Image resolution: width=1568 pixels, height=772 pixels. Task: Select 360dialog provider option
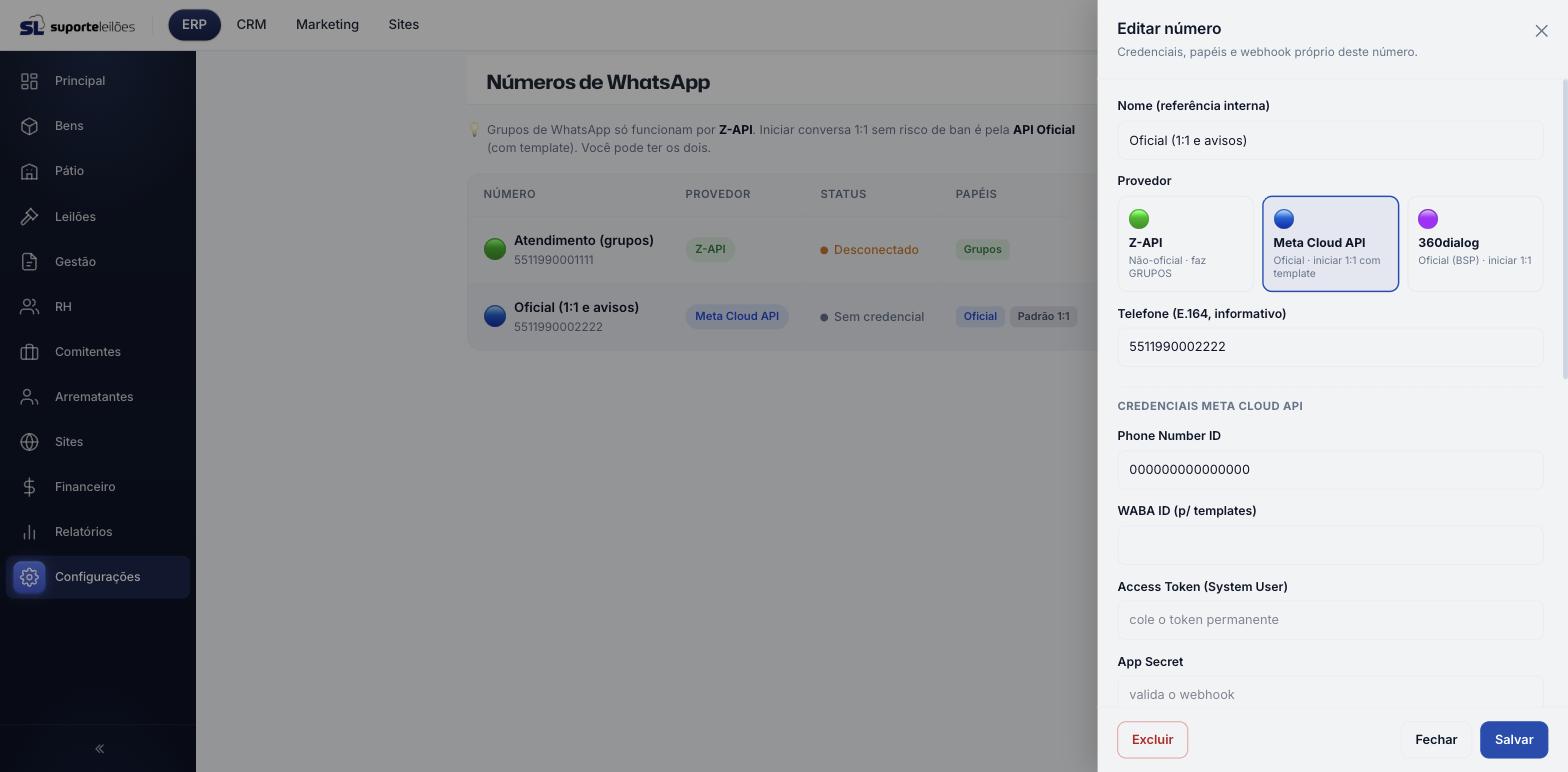1475,244
